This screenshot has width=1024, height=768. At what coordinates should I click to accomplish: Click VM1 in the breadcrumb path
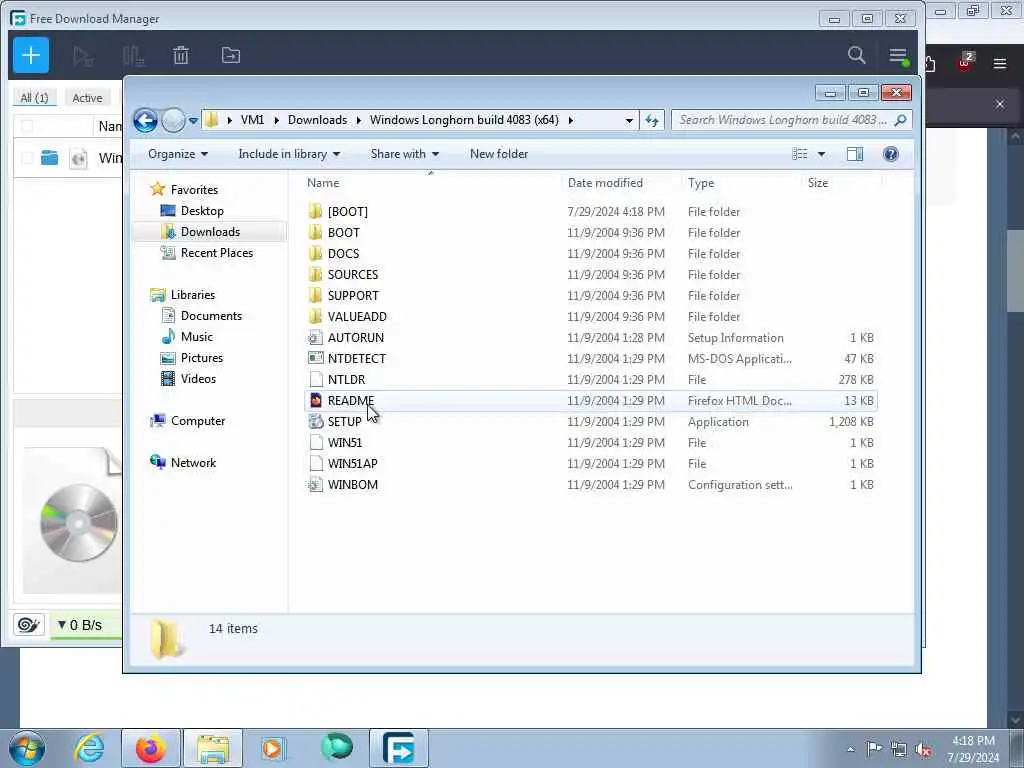[x=252, y=120]
